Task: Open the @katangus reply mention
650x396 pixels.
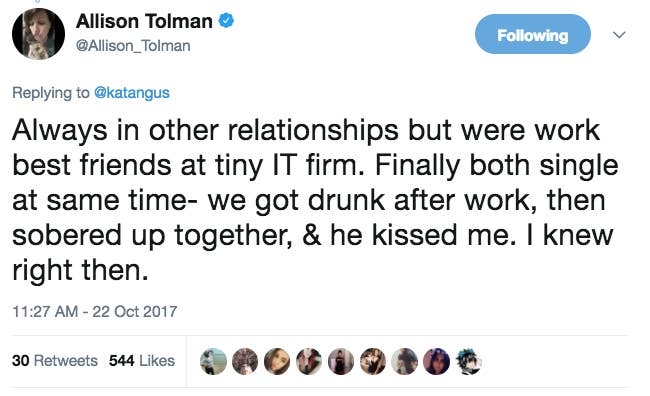Action: 132,92
